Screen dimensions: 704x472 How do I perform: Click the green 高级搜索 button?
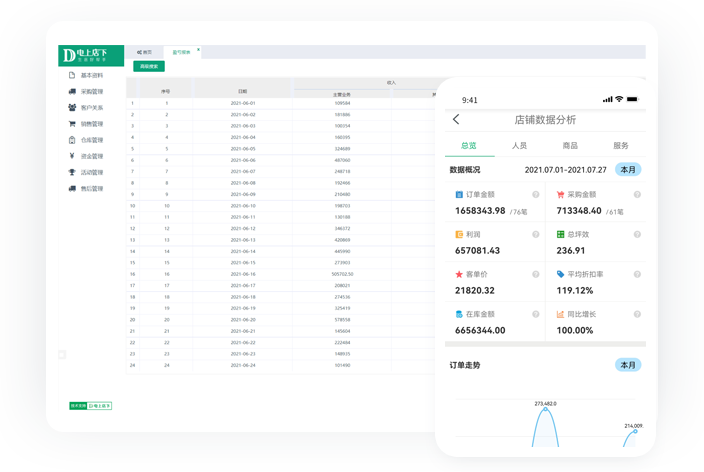click(x=149, y=66)
